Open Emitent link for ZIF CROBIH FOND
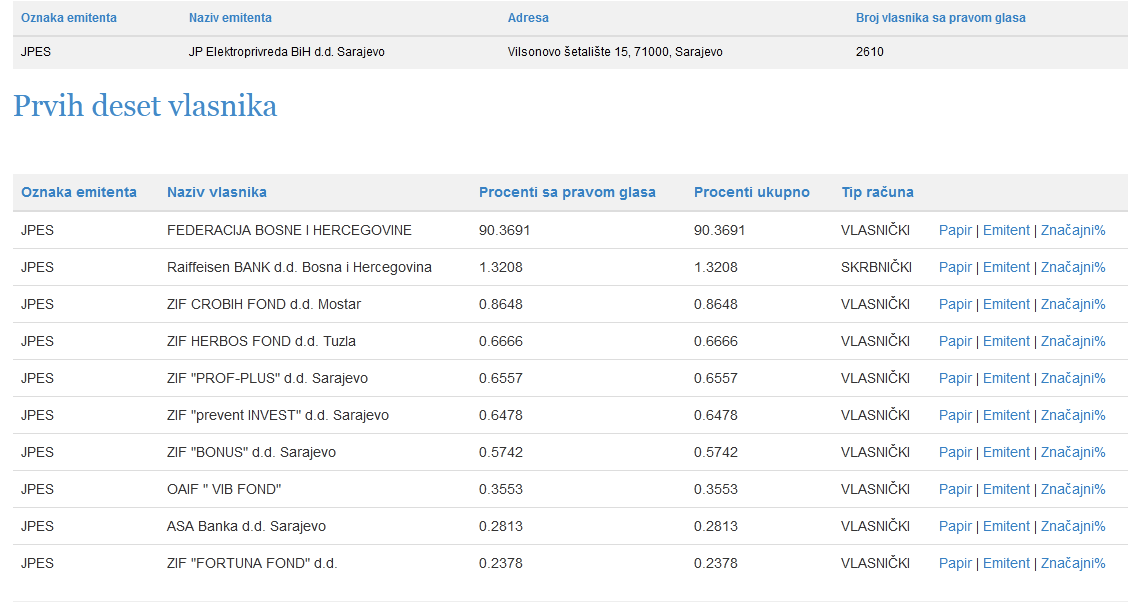The image size is (1128, 614). (1006, 304)
